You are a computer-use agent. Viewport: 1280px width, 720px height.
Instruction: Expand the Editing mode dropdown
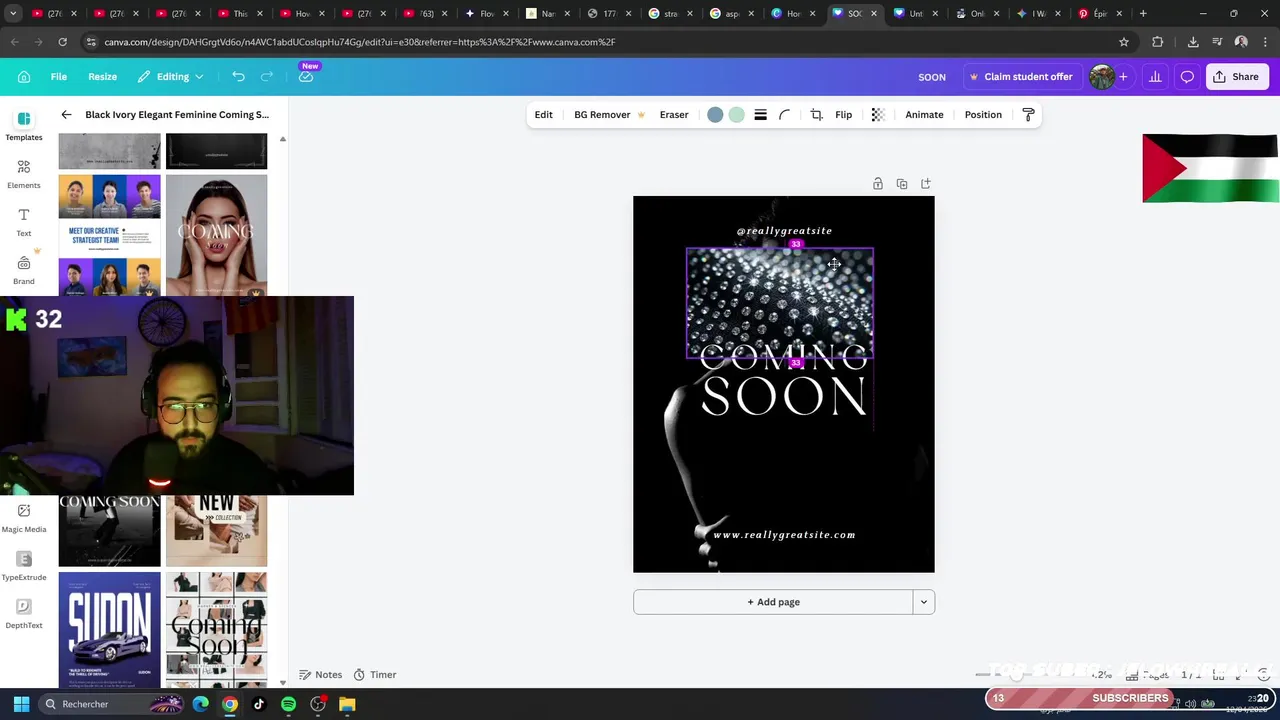click(171, 77)
